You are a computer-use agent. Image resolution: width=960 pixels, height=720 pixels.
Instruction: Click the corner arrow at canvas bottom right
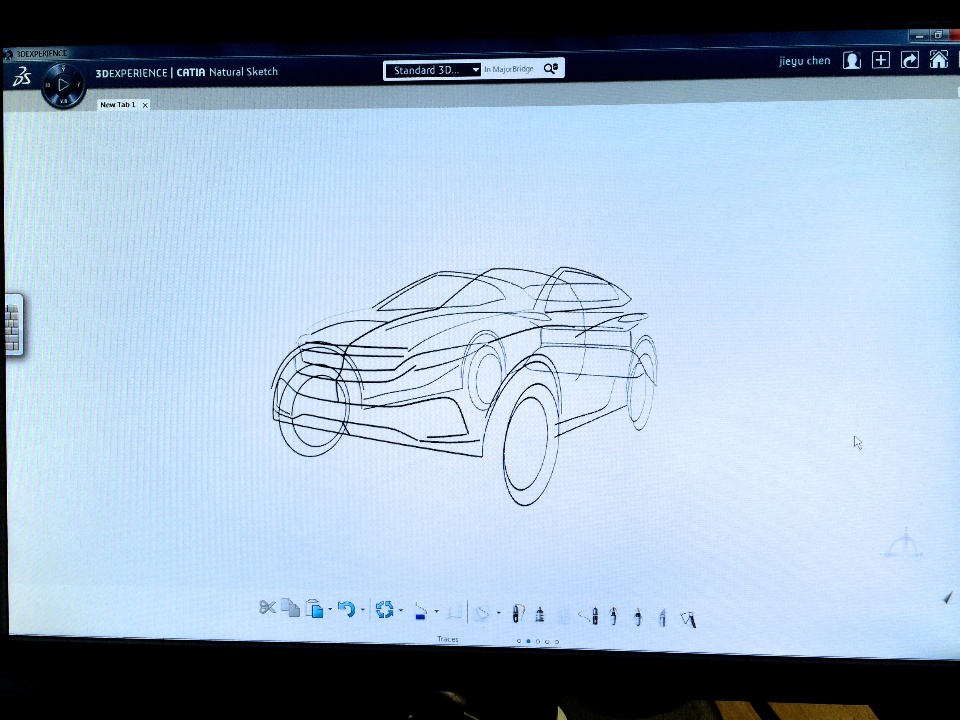click(948, 598)
